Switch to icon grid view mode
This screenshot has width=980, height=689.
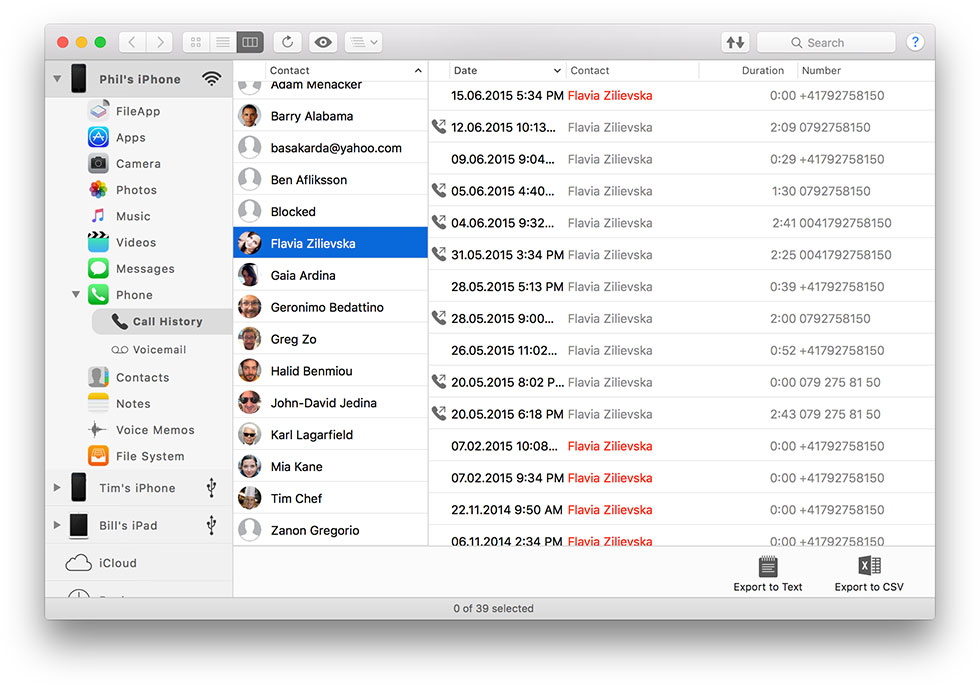[196, 42]
